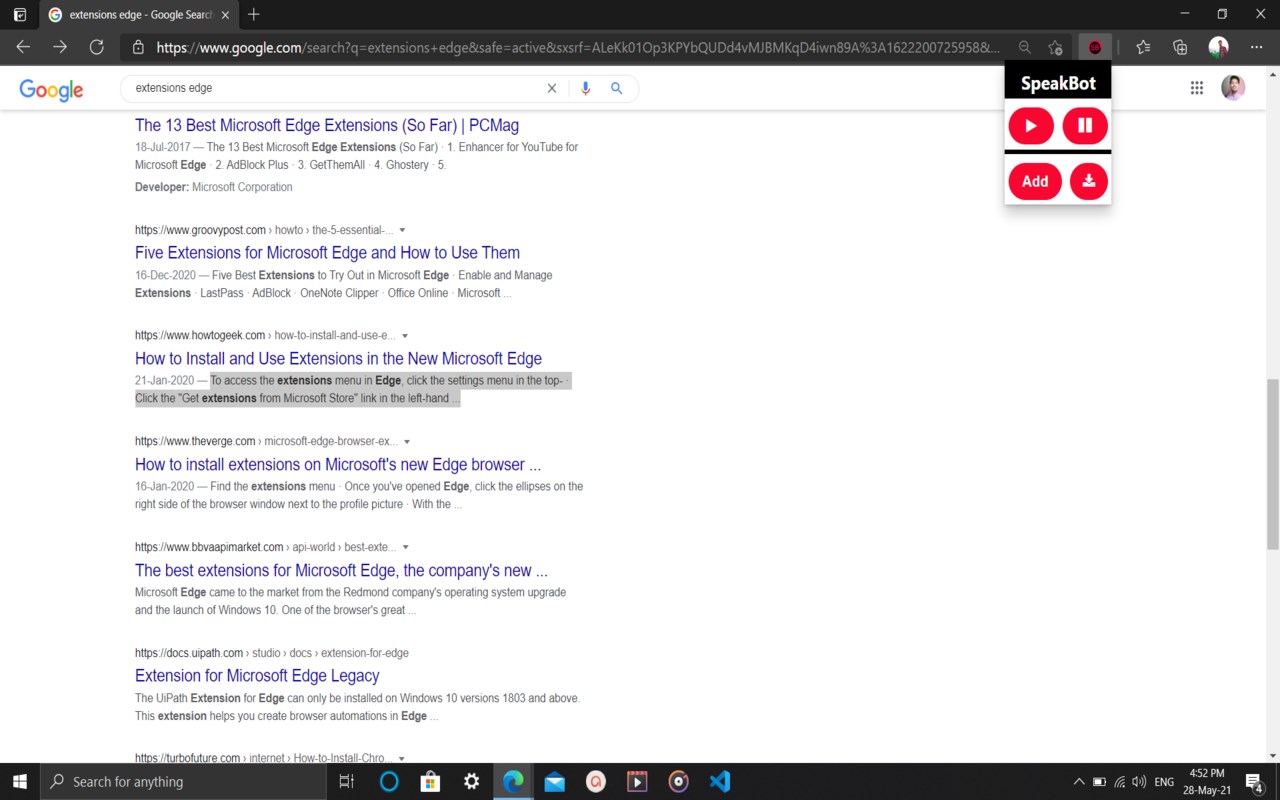This screenshot has width=1280, height=800.
Task: Click the SpeakBot Add button
Action: (1035, 181)
